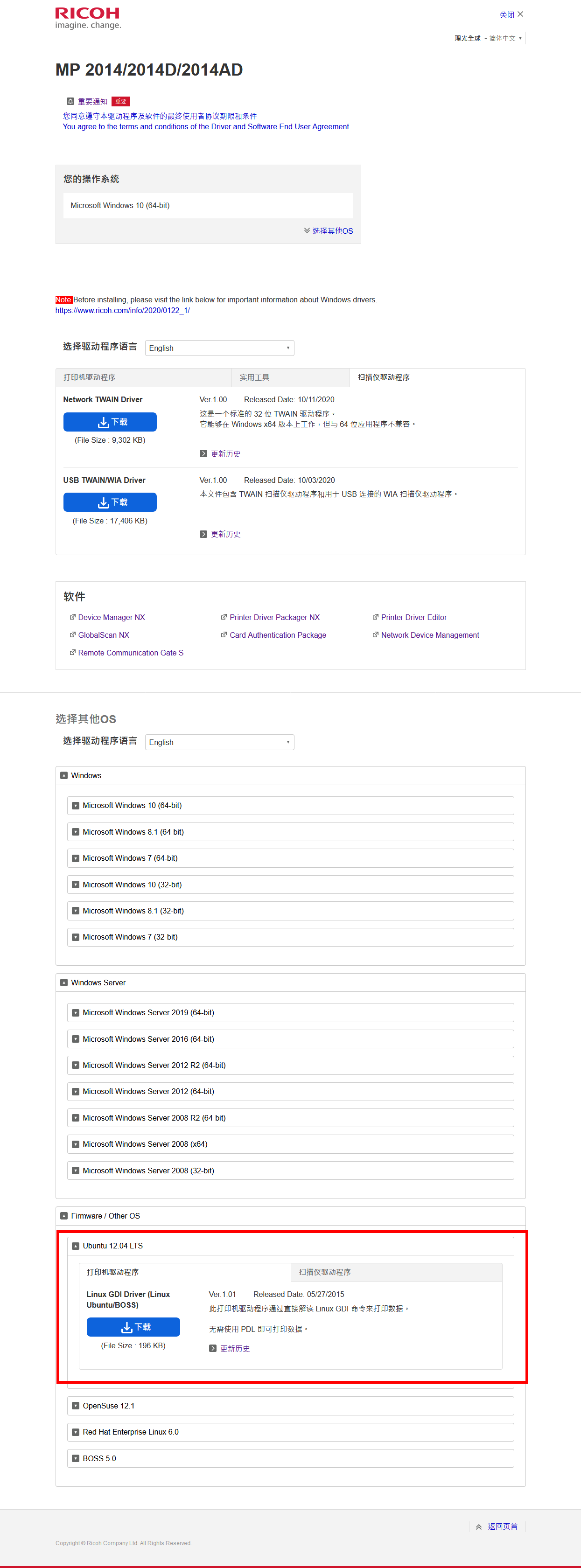The height and width of the screenshot is (1568, 581).
Task: Select the top 扫描仪驱动程序 tab
Action: click(x=437, y=377)
